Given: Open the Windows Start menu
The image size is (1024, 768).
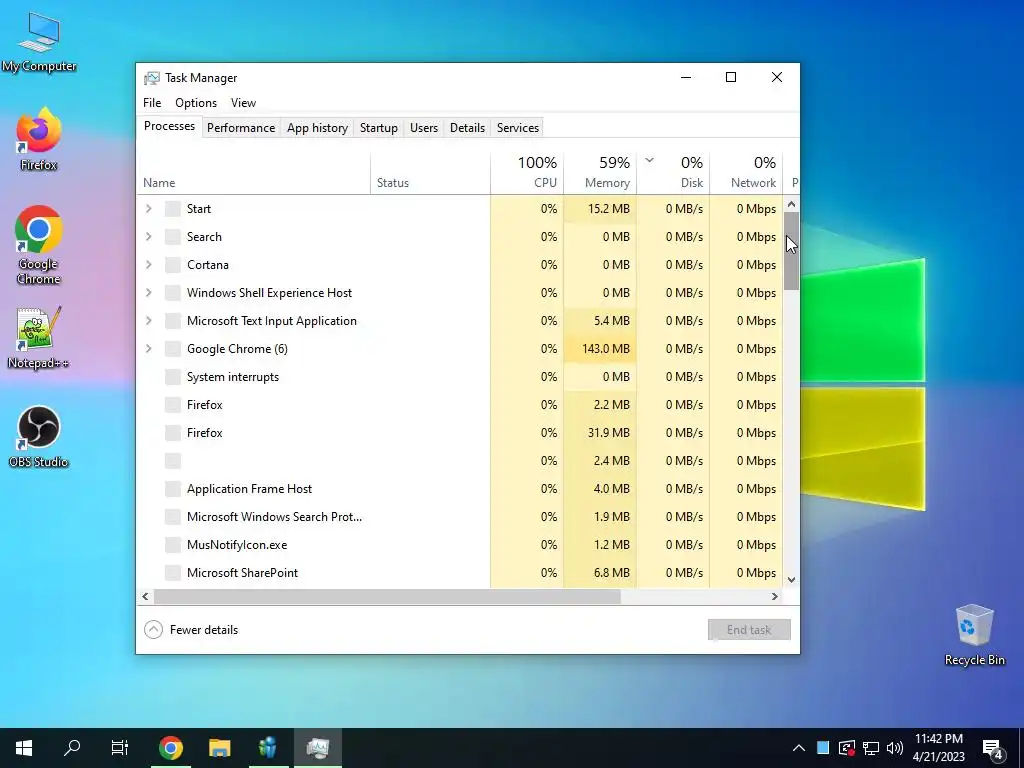Looking at the screenshot, I should pyautogui.click(x=24, y=748).
